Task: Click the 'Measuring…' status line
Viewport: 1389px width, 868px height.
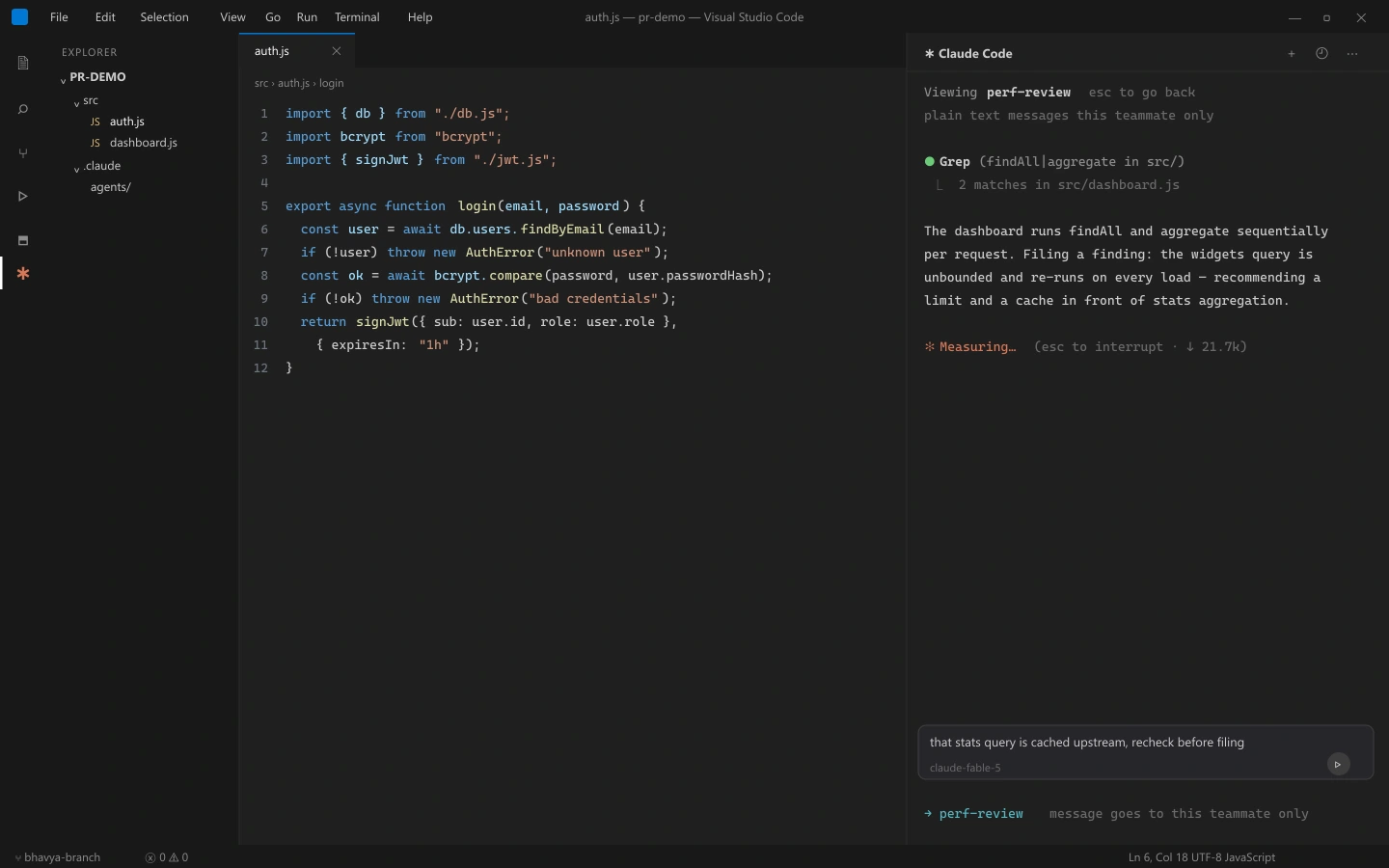Action: (x=1086, y=347)
